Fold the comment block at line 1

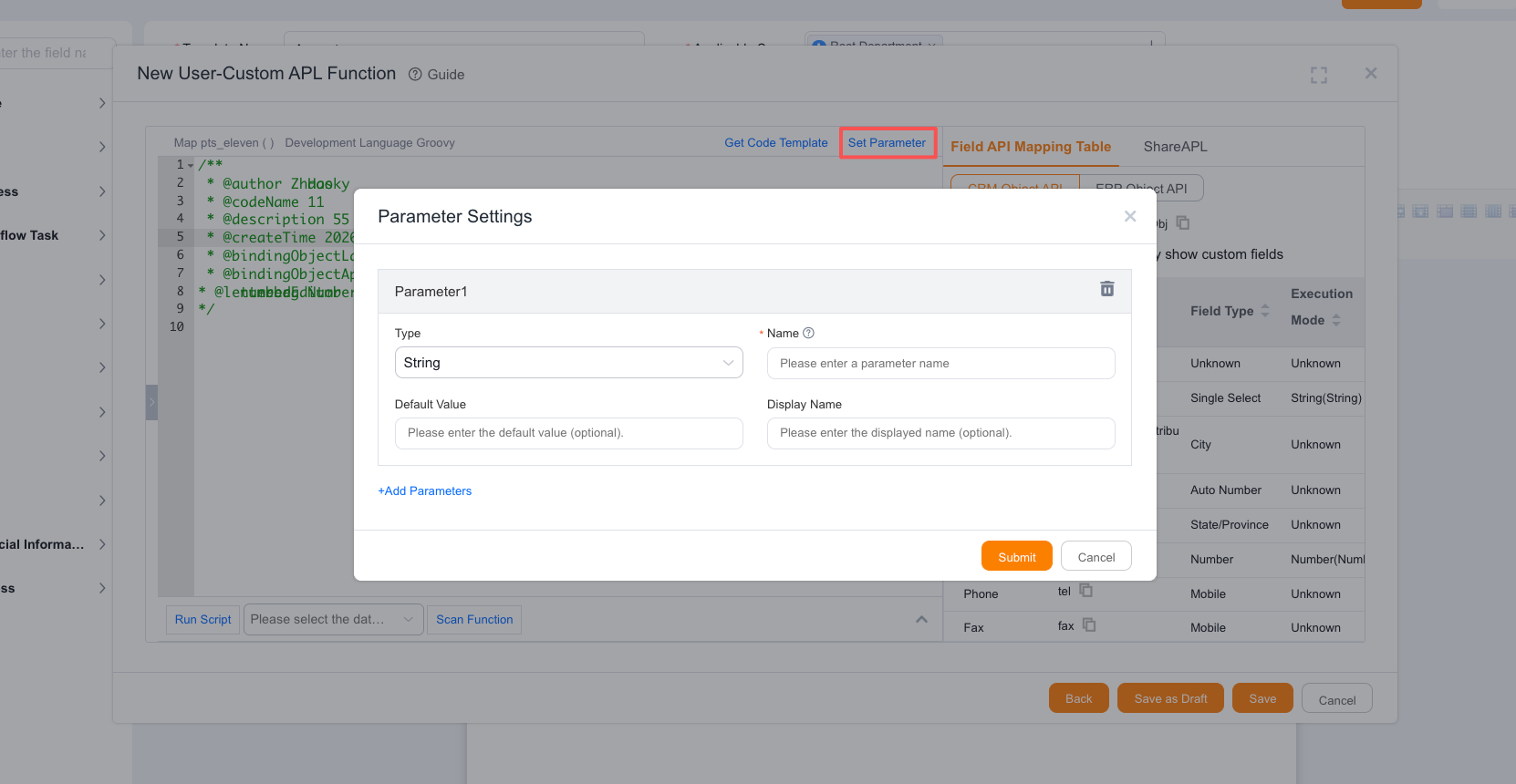(x=191, y=165)
